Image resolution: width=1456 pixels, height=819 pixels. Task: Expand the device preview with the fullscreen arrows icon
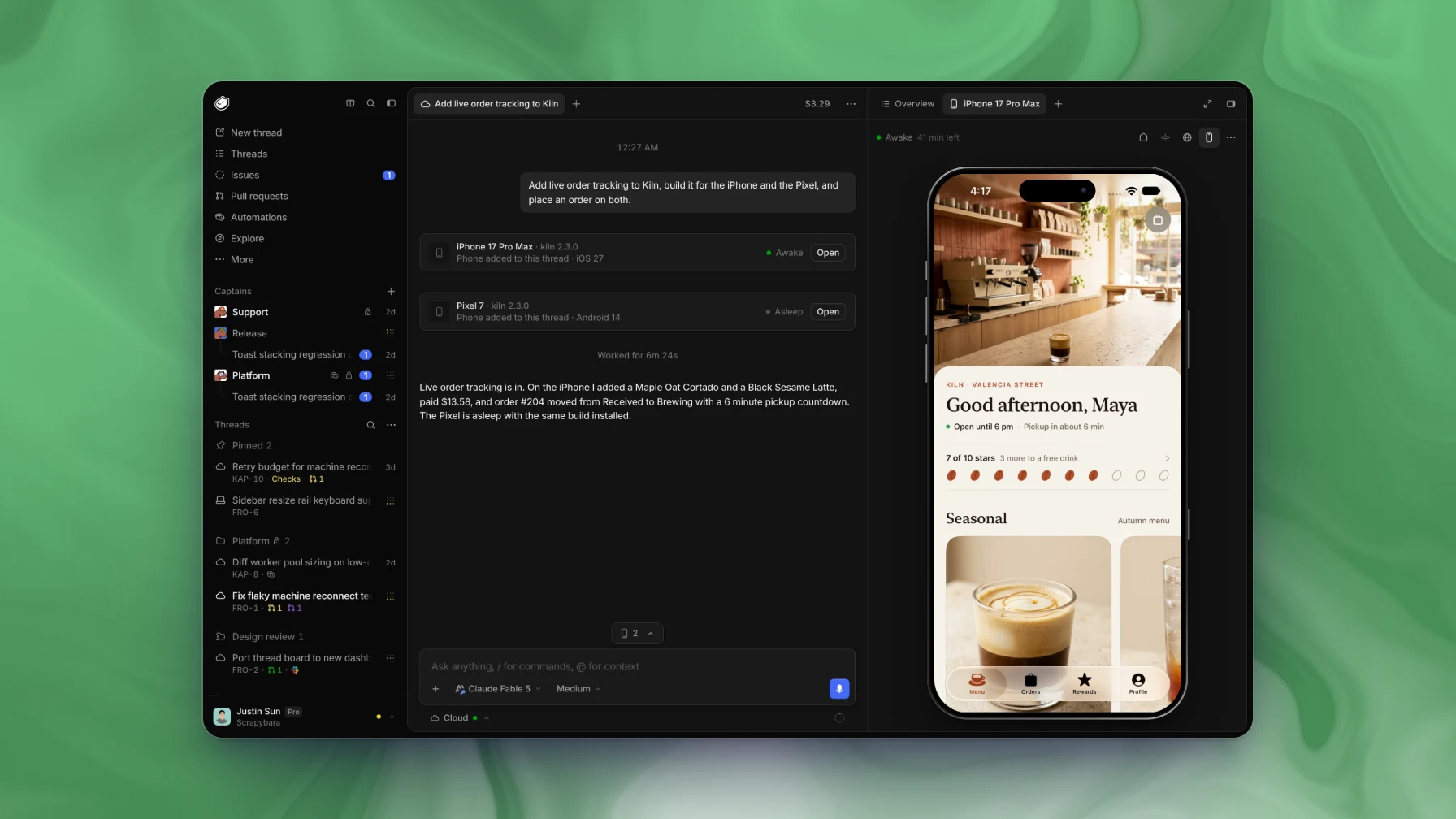1207,104
